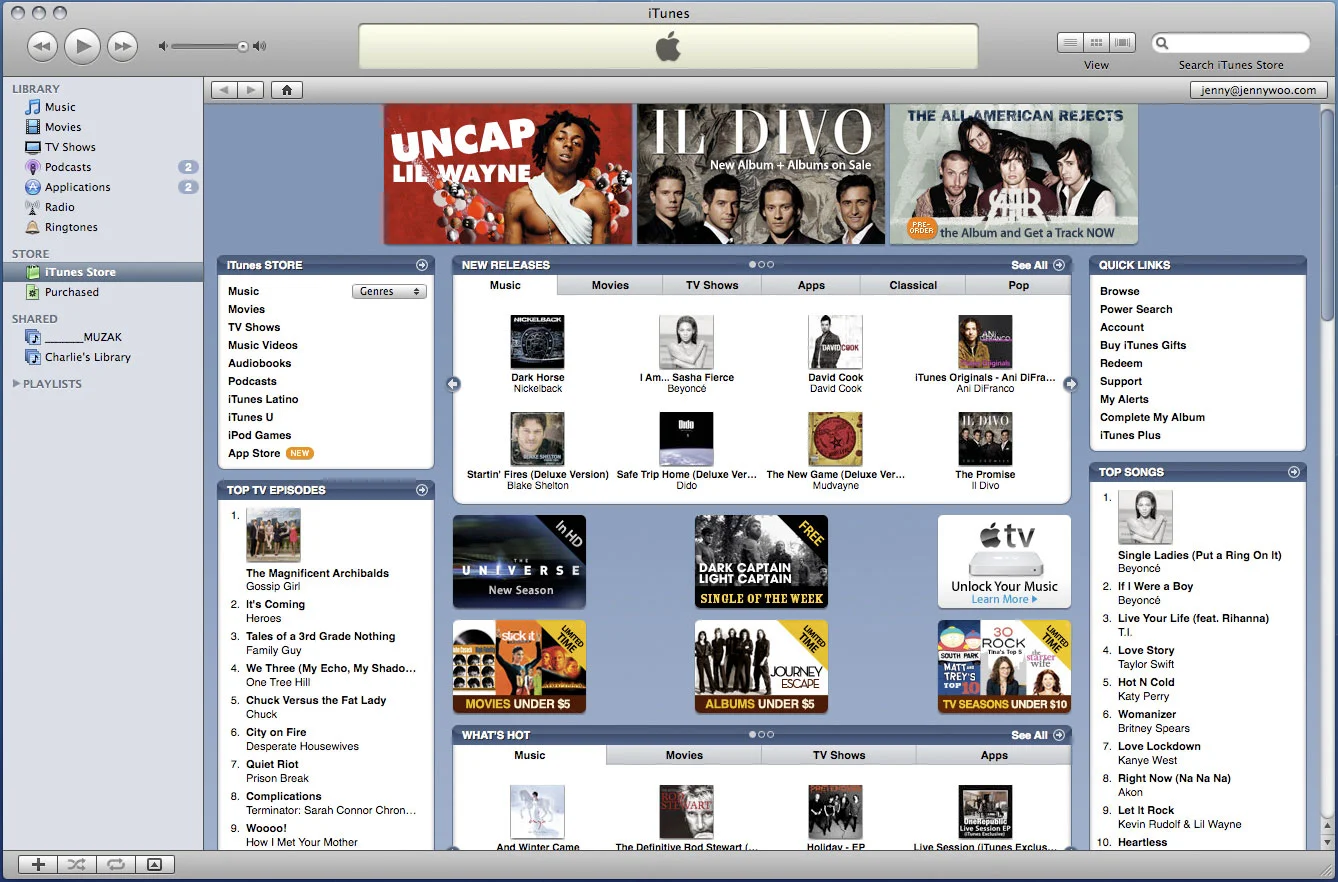Select the iTunes Store sidebar icon

coord(33,272)
